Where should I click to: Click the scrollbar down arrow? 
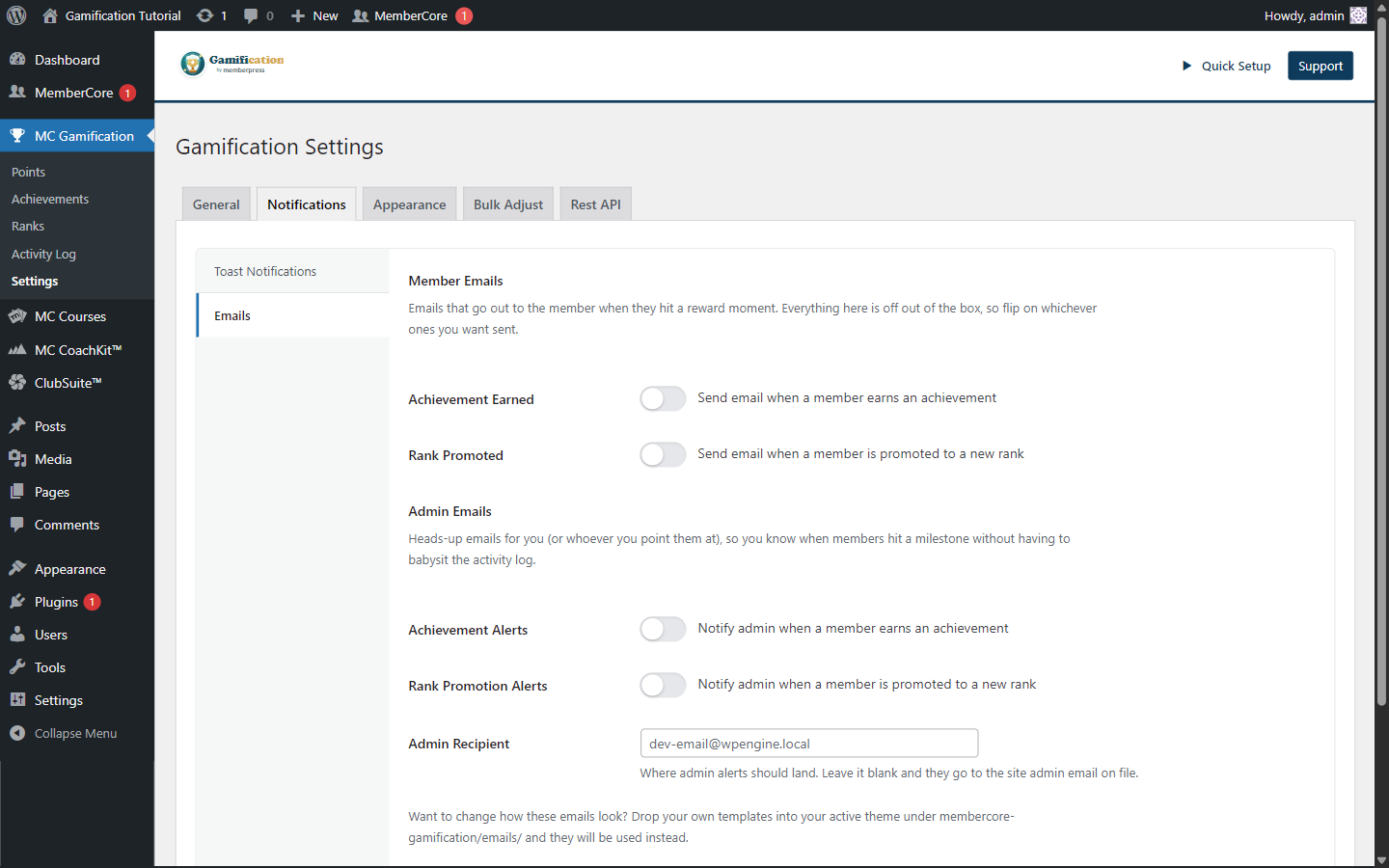click(1381, 860)
